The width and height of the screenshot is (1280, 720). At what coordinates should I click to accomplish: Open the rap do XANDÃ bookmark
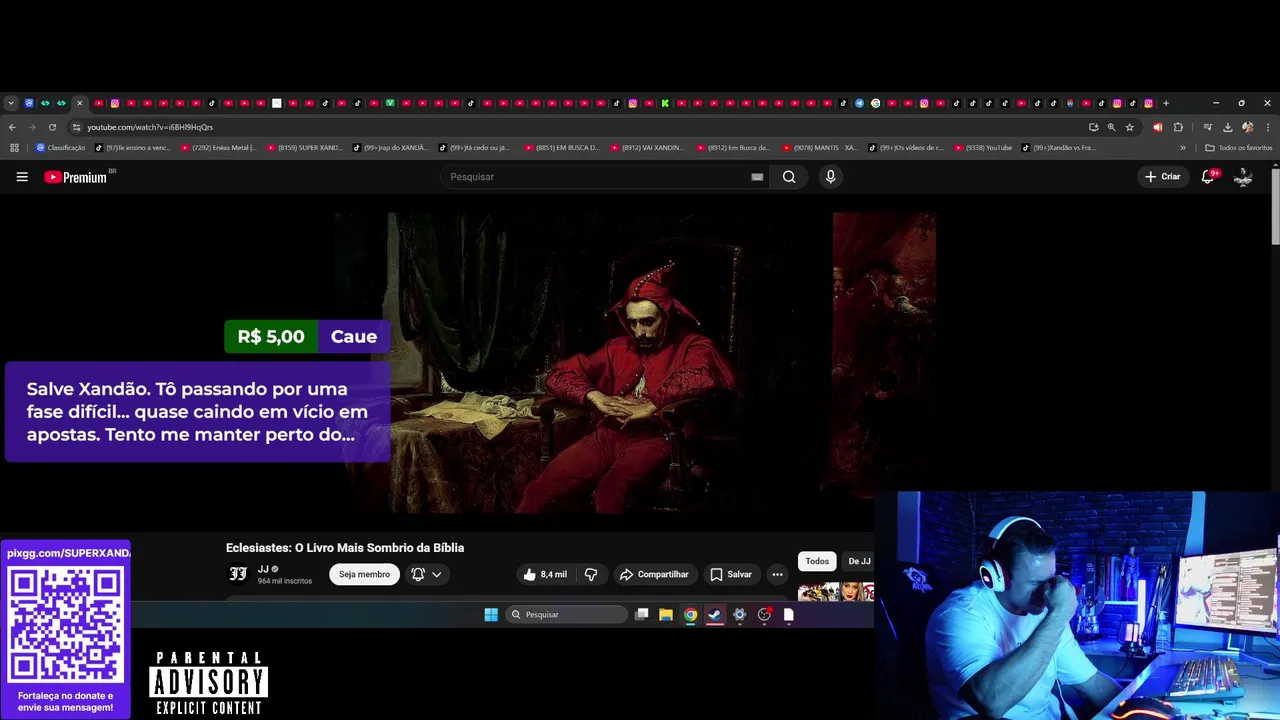point(390,148)
